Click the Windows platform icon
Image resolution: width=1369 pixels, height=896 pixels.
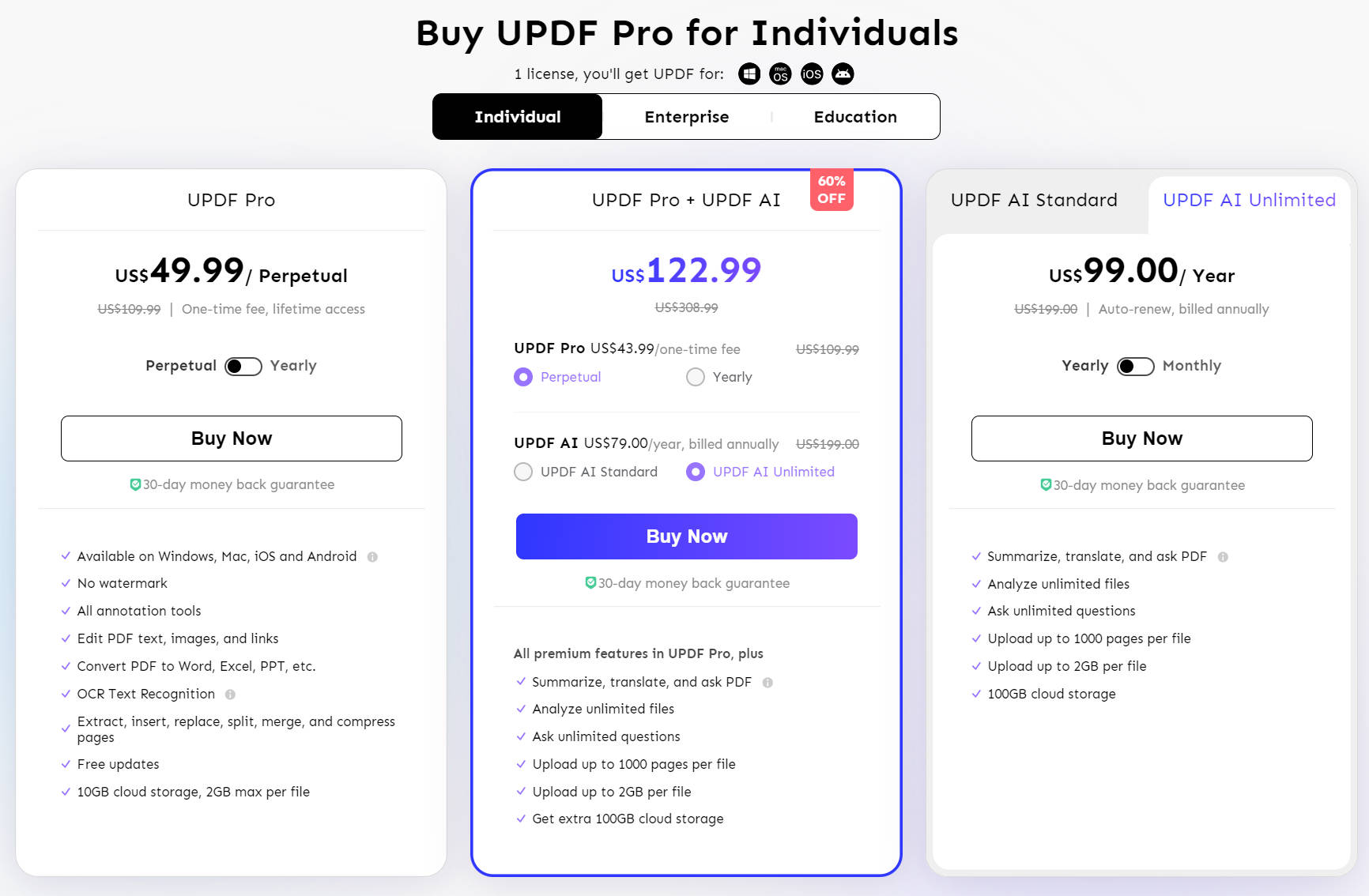pos(749,73)
